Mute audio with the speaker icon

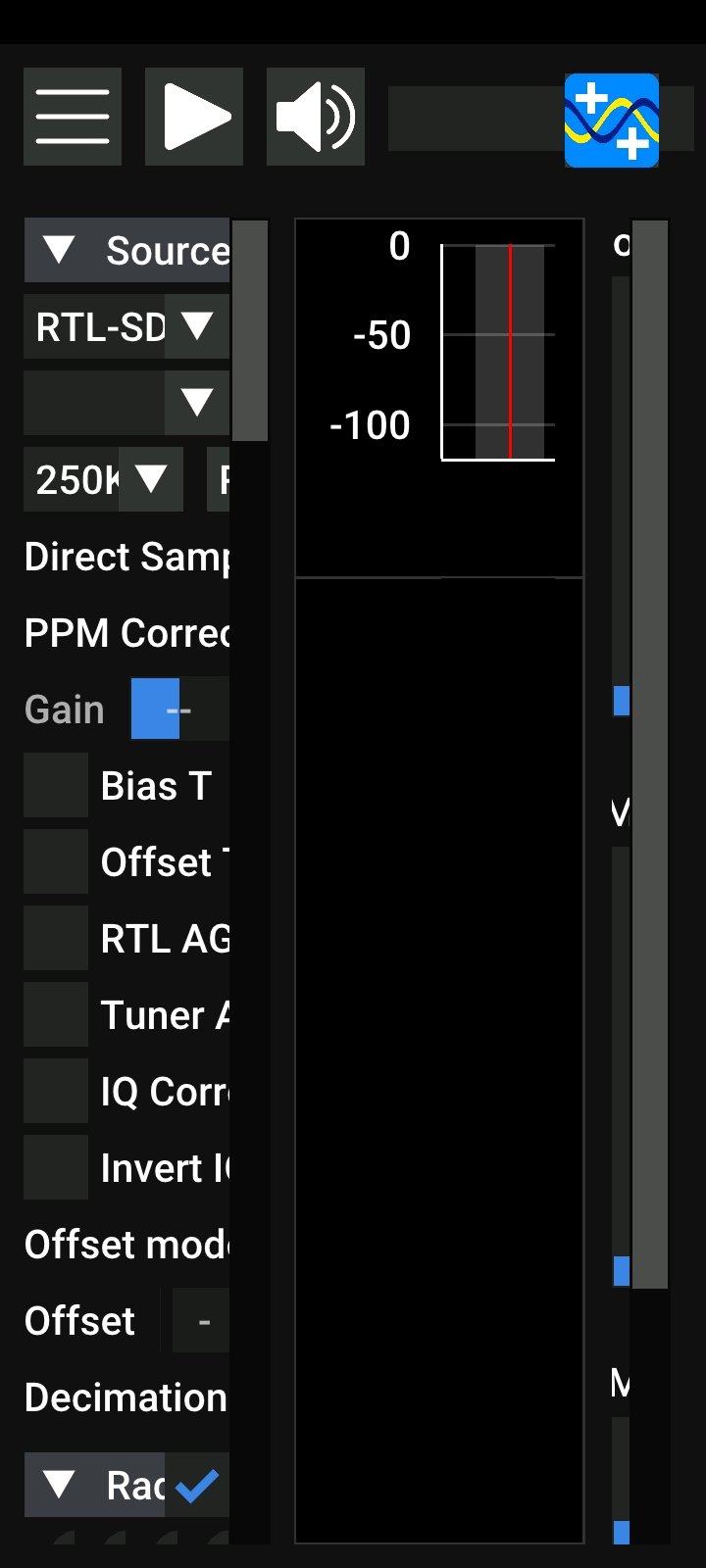point(316,117)
